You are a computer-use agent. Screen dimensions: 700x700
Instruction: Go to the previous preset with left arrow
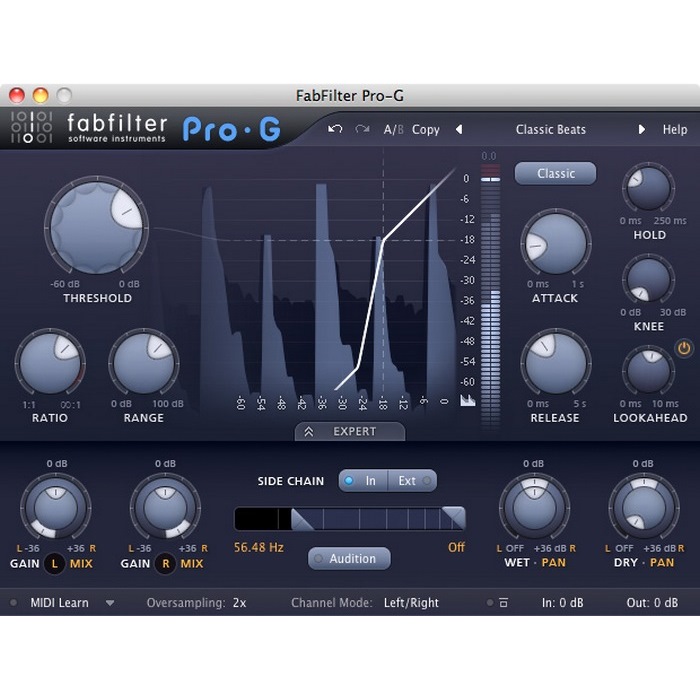click(459, 129)
